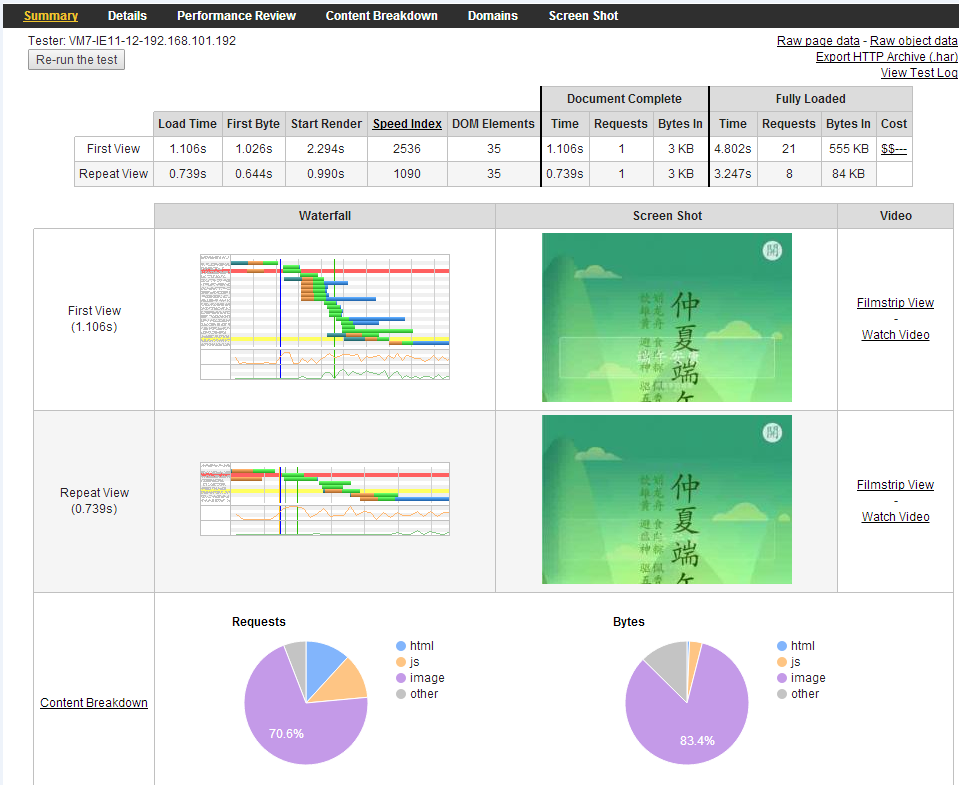Open the Domains tab
The image size is (959, 785).
[493, 16]
